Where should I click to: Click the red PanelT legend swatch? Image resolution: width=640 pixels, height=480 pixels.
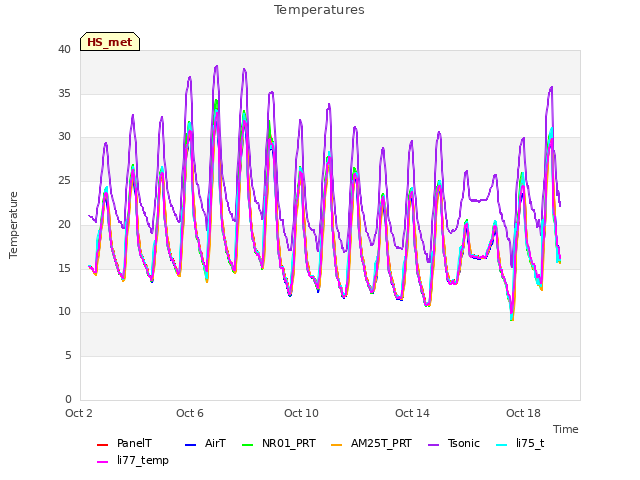click(102, 444)
